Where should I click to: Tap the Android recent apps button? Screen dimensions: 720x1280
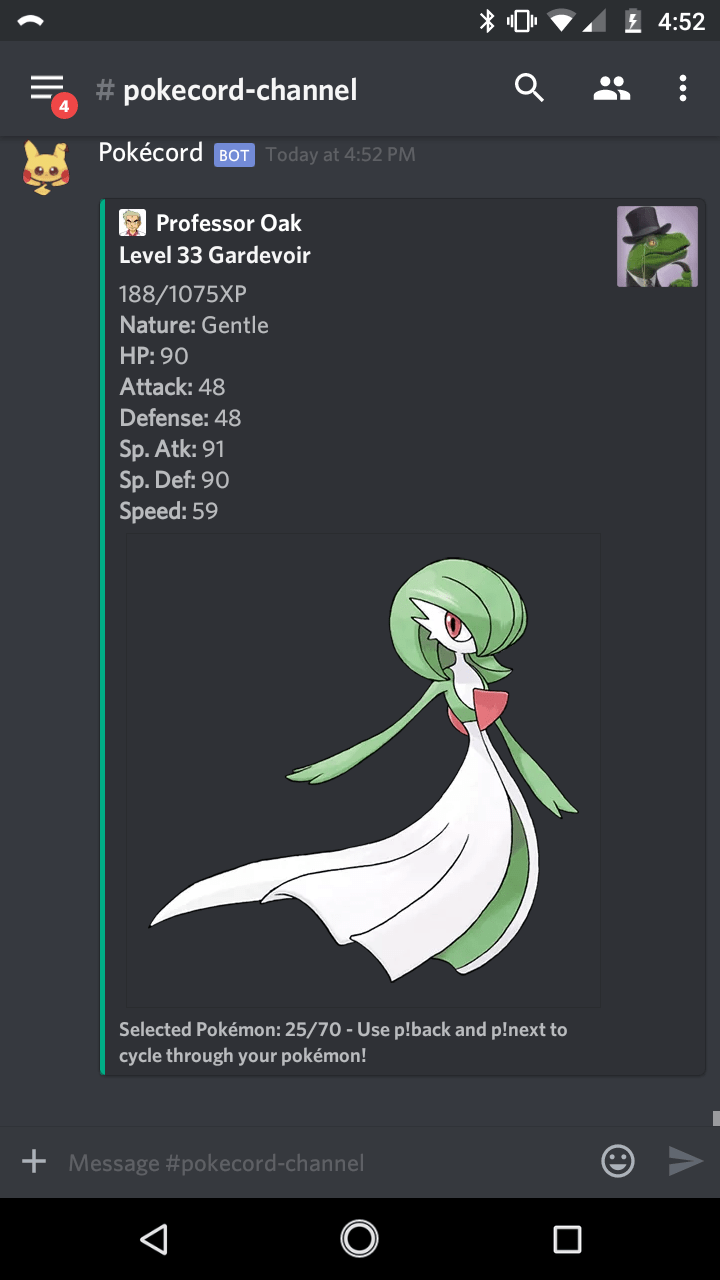(x=567, y=1240)
